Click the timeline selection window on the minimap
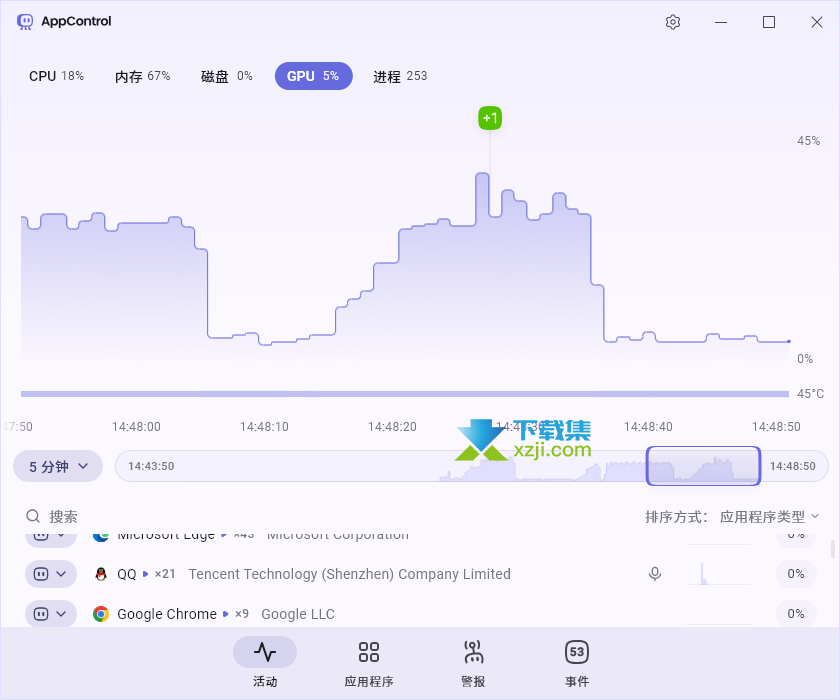The width and height of the screenshot is (840, 700). pyautogui.click(x=703, y=466)
